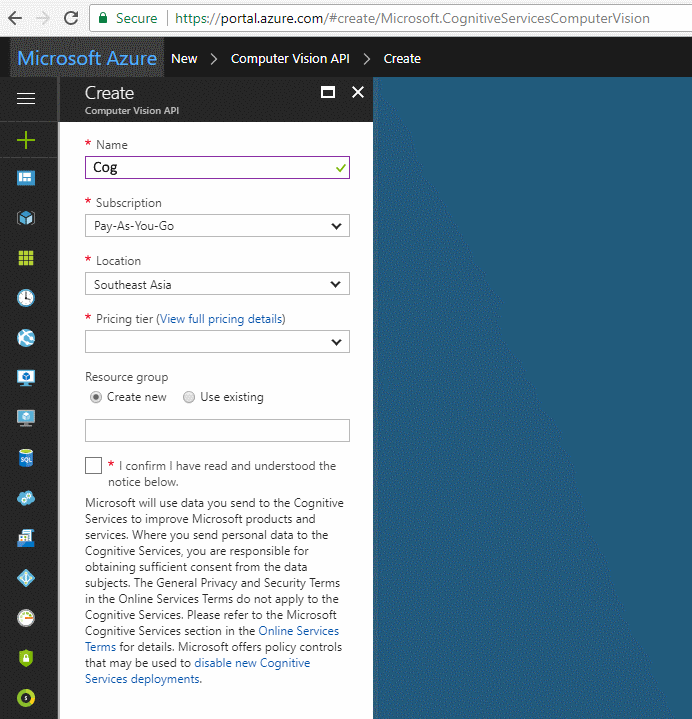Viewport: 692px width, 719px height.
Task: Go forward in the browser
Action: [43, 18]
